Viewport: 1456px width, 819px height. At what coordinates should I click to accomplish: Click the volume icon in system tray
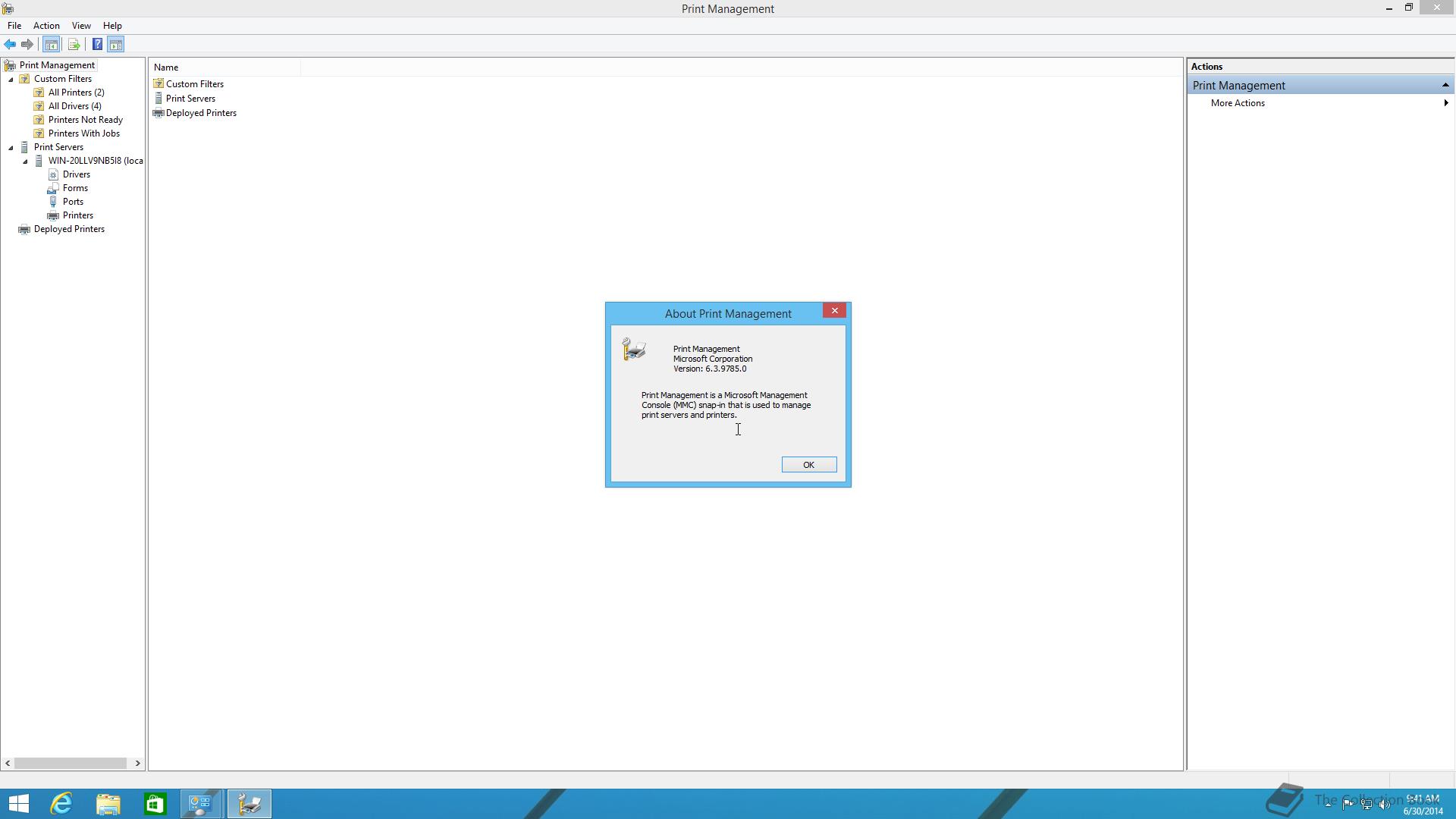click(x=1385, y=805)
